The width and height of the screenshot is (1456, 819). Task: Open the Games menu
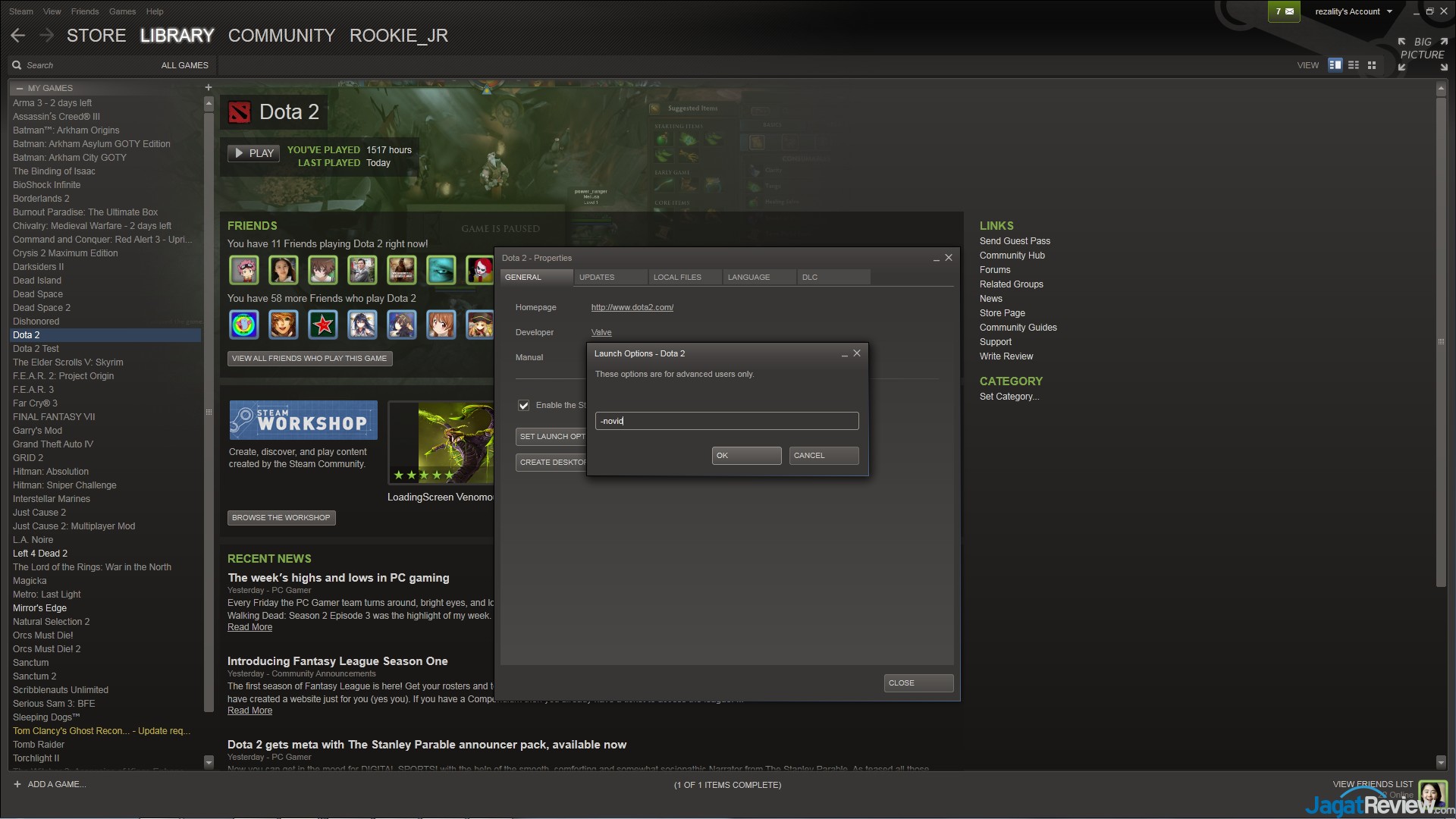click(x=122, y=11)
